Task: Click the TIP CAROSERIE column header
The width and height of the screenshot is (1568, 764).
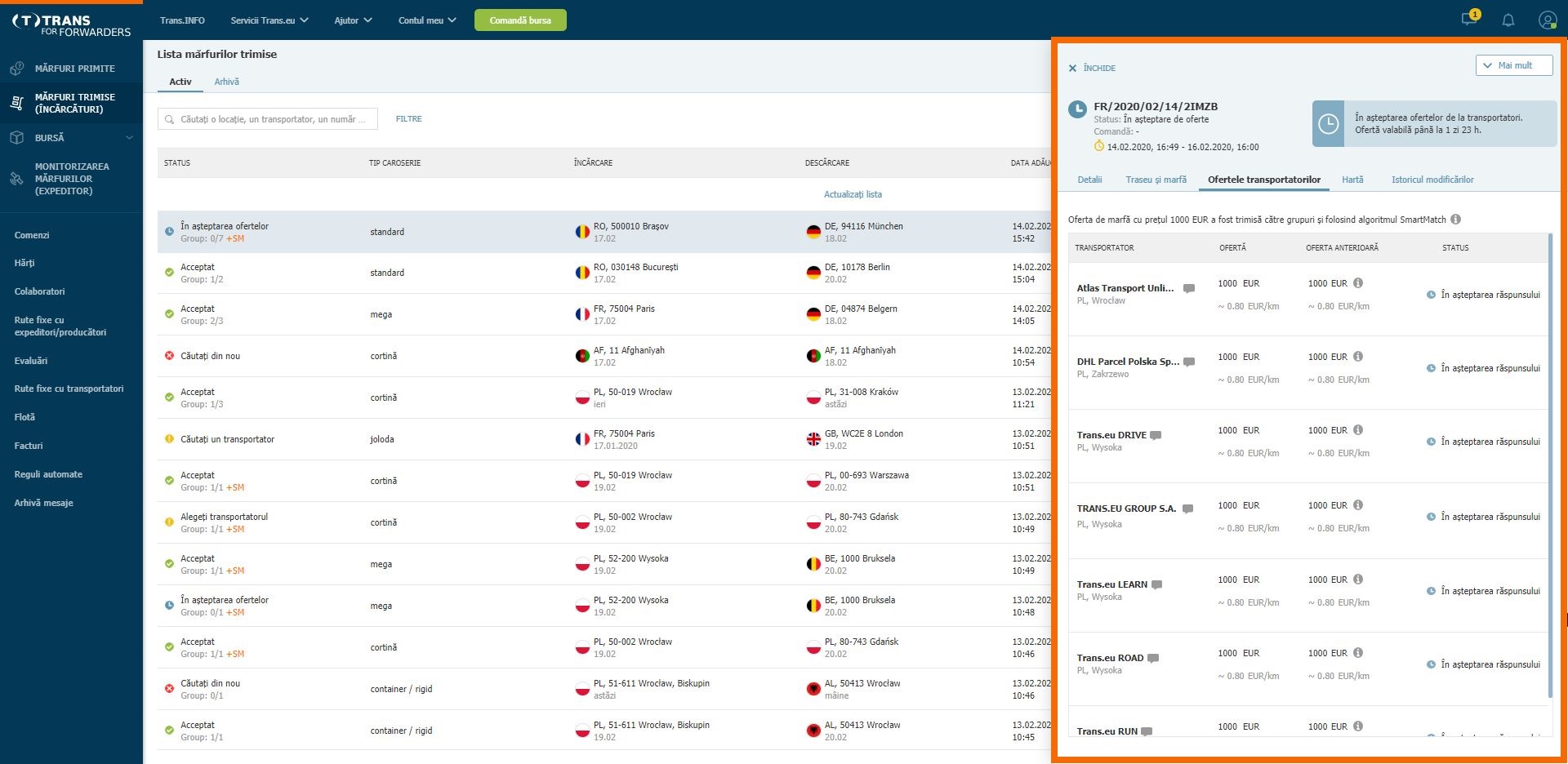Action: 394,163
